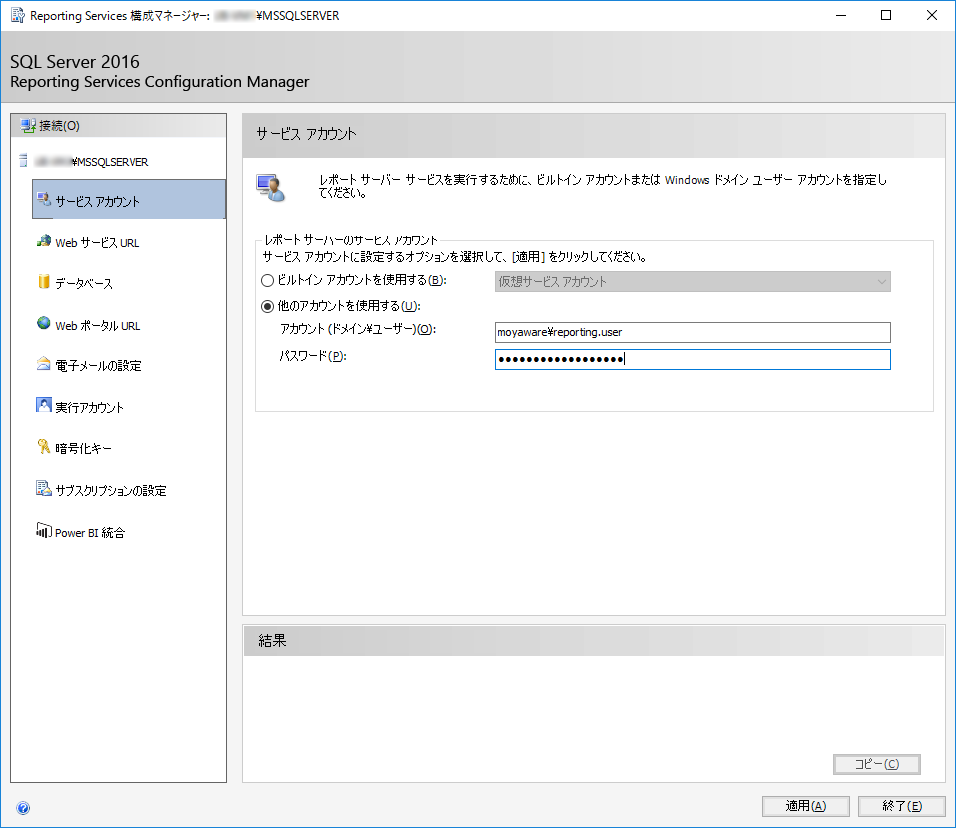
Task: Open the サービス アカウント page
Action: point(129,199)
